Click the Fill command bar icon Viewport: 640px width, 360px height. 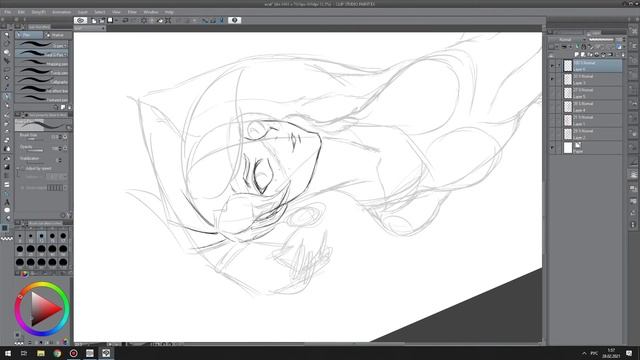click(x=160, y=20)
